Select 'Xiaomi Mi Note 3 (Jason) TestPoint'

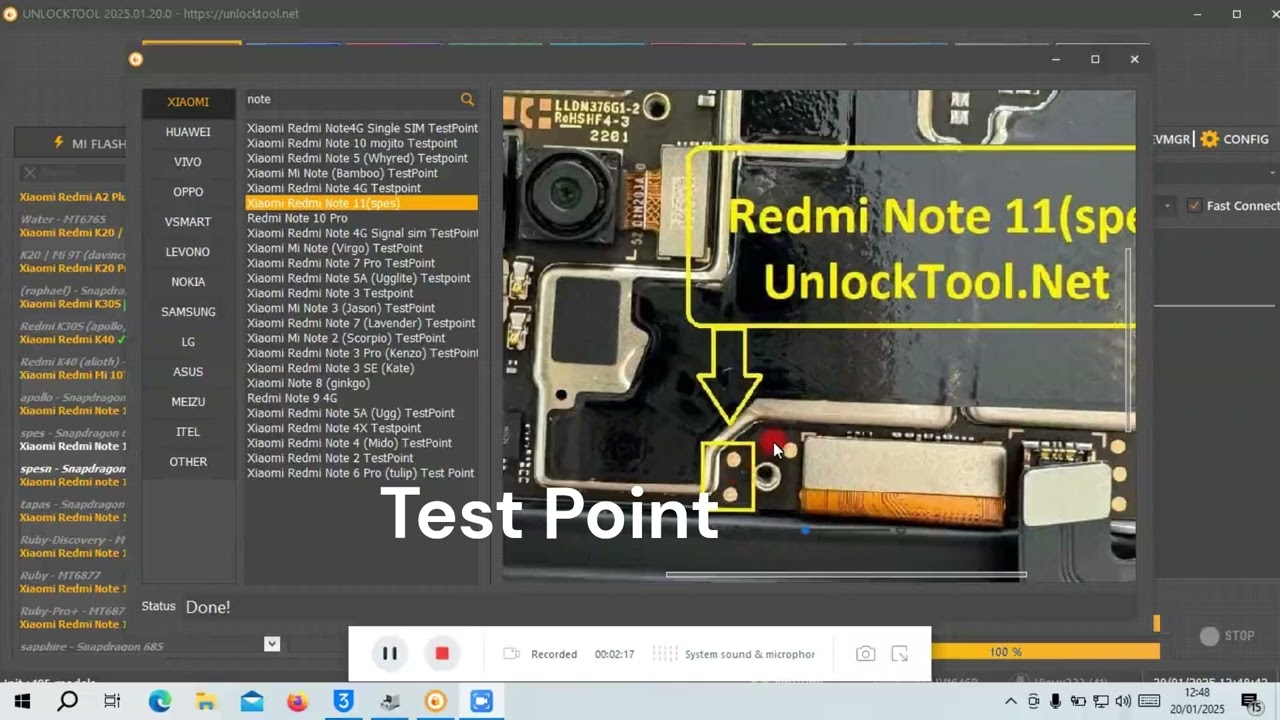click(x=362, y=308)
